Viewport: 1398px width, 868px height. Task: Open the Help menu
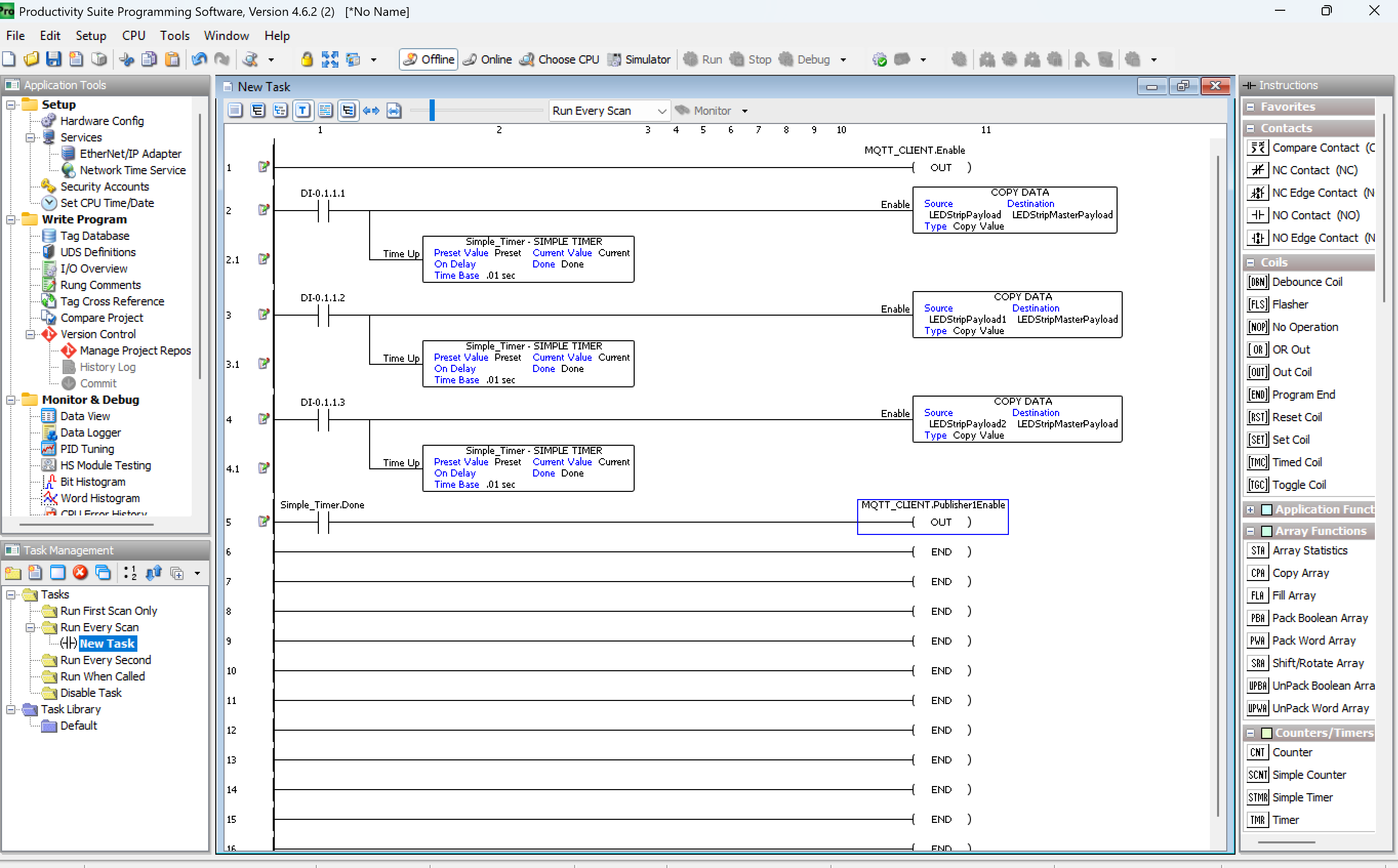(277, 35)
